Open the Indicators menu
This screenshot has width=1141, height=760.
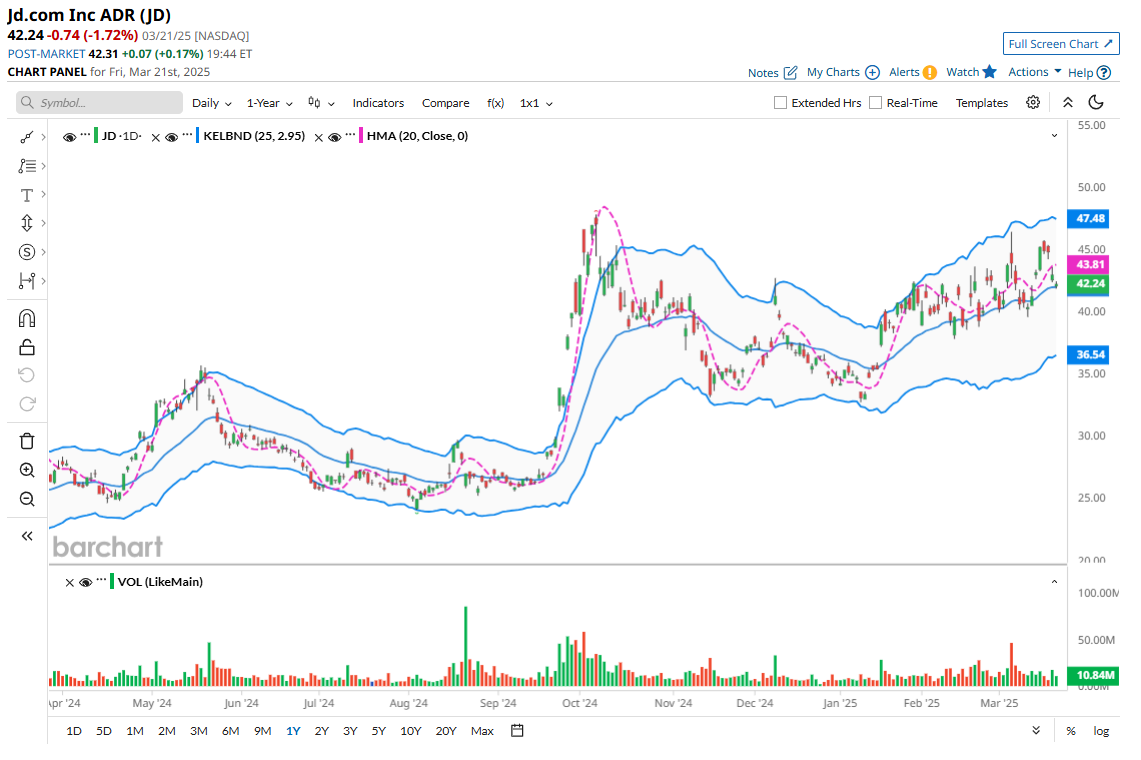coord(378,103)
